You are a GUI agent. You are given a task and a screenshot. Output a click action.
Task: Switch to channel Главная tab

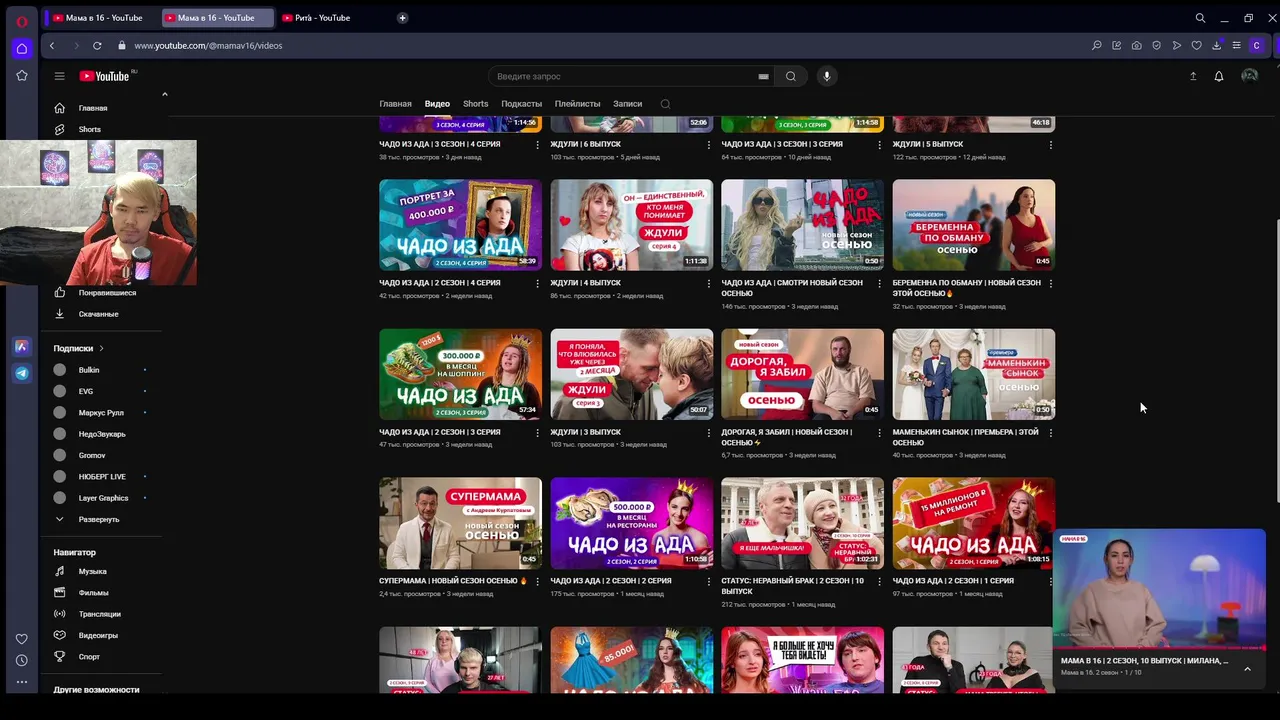pos(395,104)
